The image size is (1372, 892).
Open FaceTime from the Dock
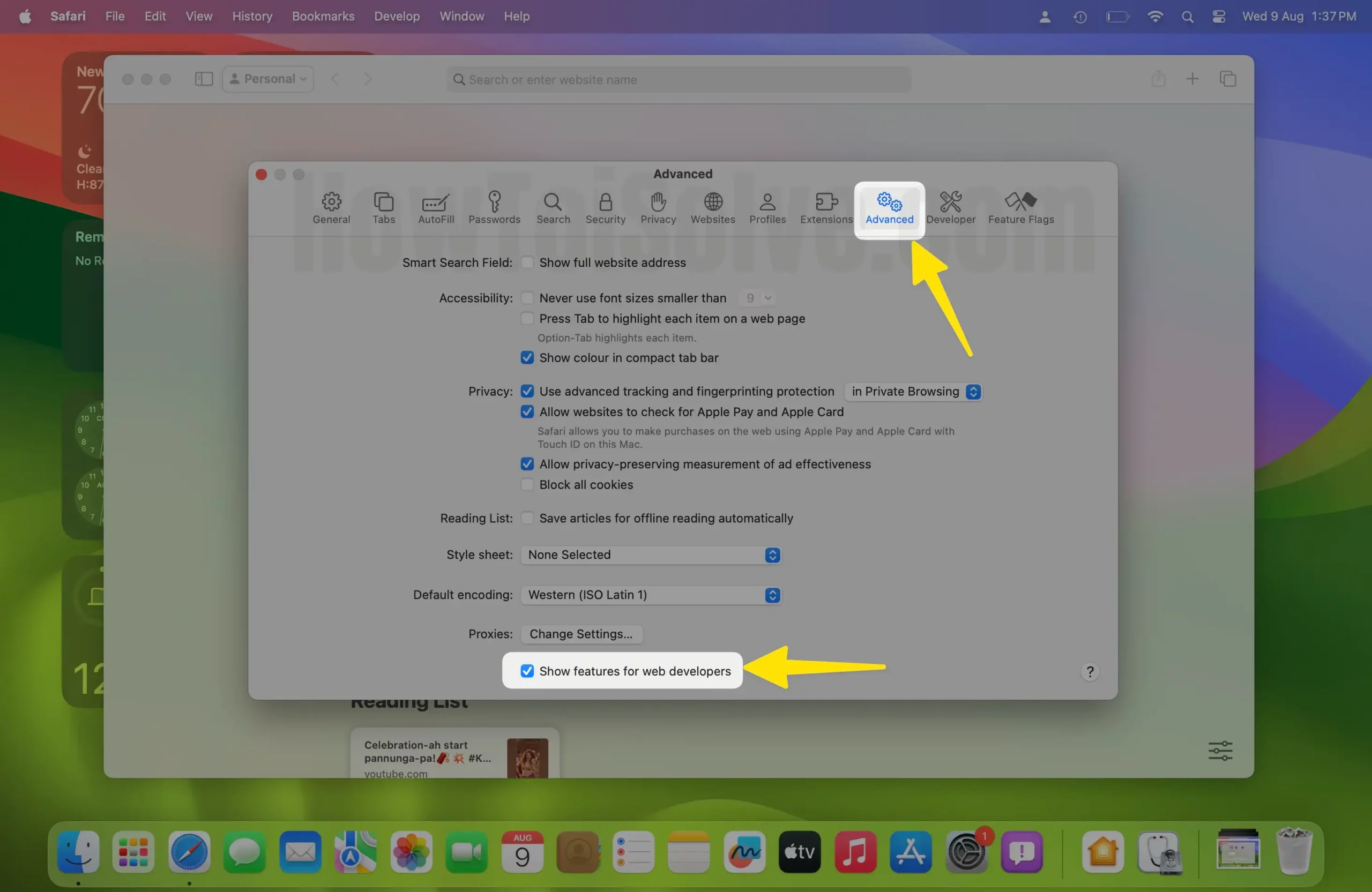[x=466, y=852]
